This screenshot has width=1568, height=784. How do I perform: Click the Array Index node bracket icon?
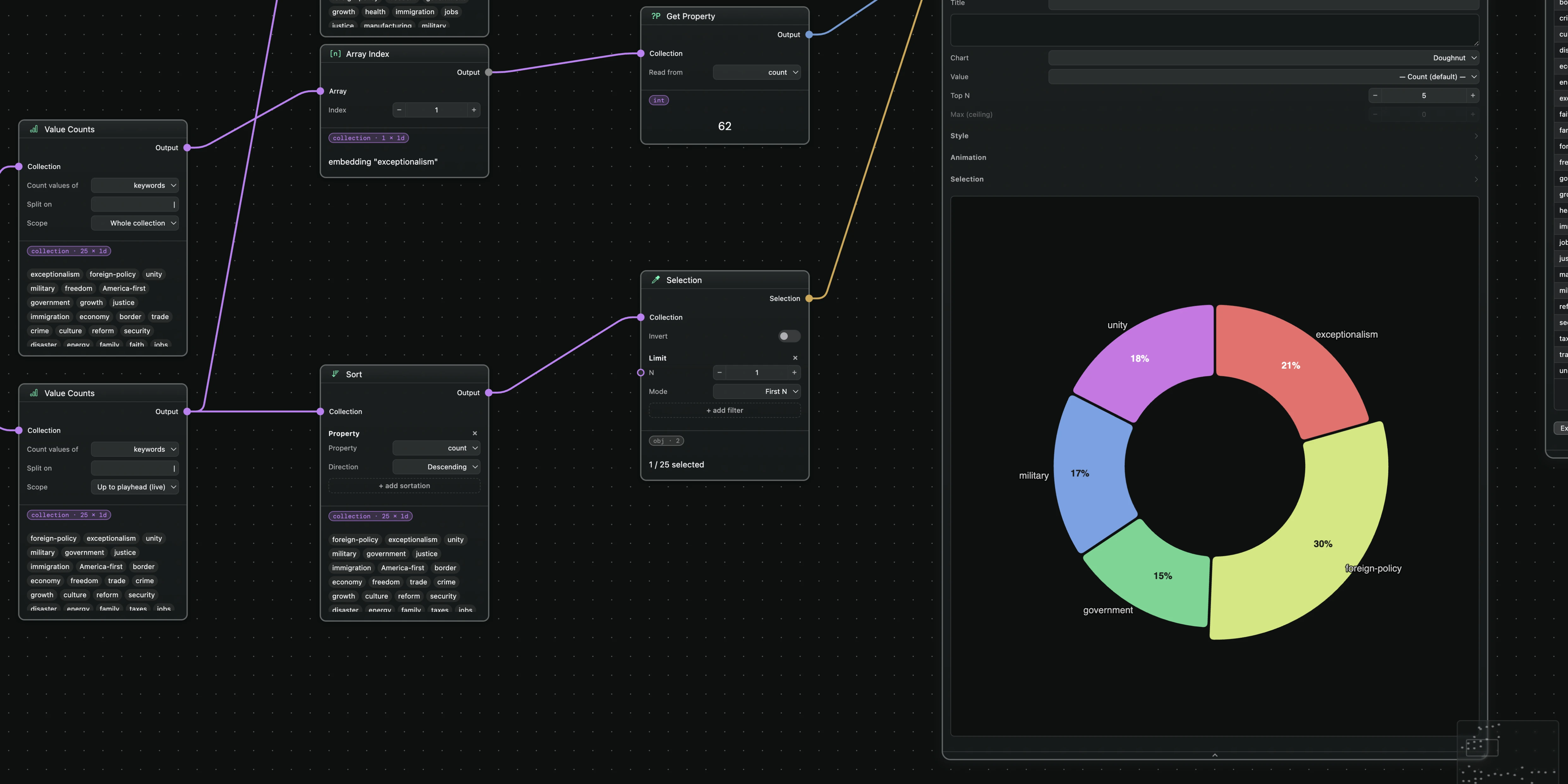335,54
